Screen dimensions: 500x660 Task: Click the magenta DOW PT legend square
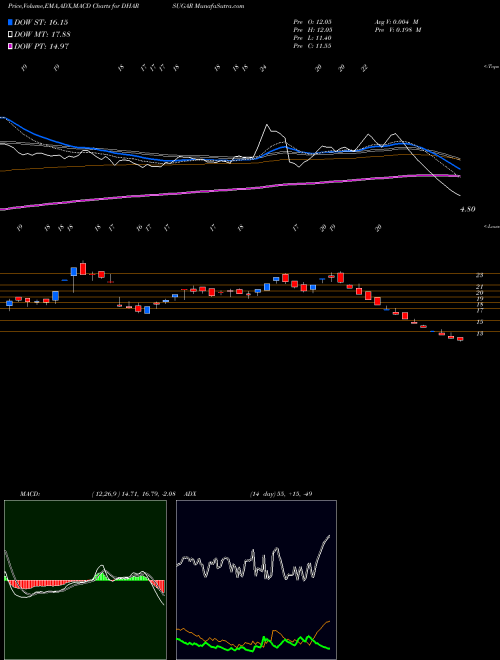click(x=10, y=46)
